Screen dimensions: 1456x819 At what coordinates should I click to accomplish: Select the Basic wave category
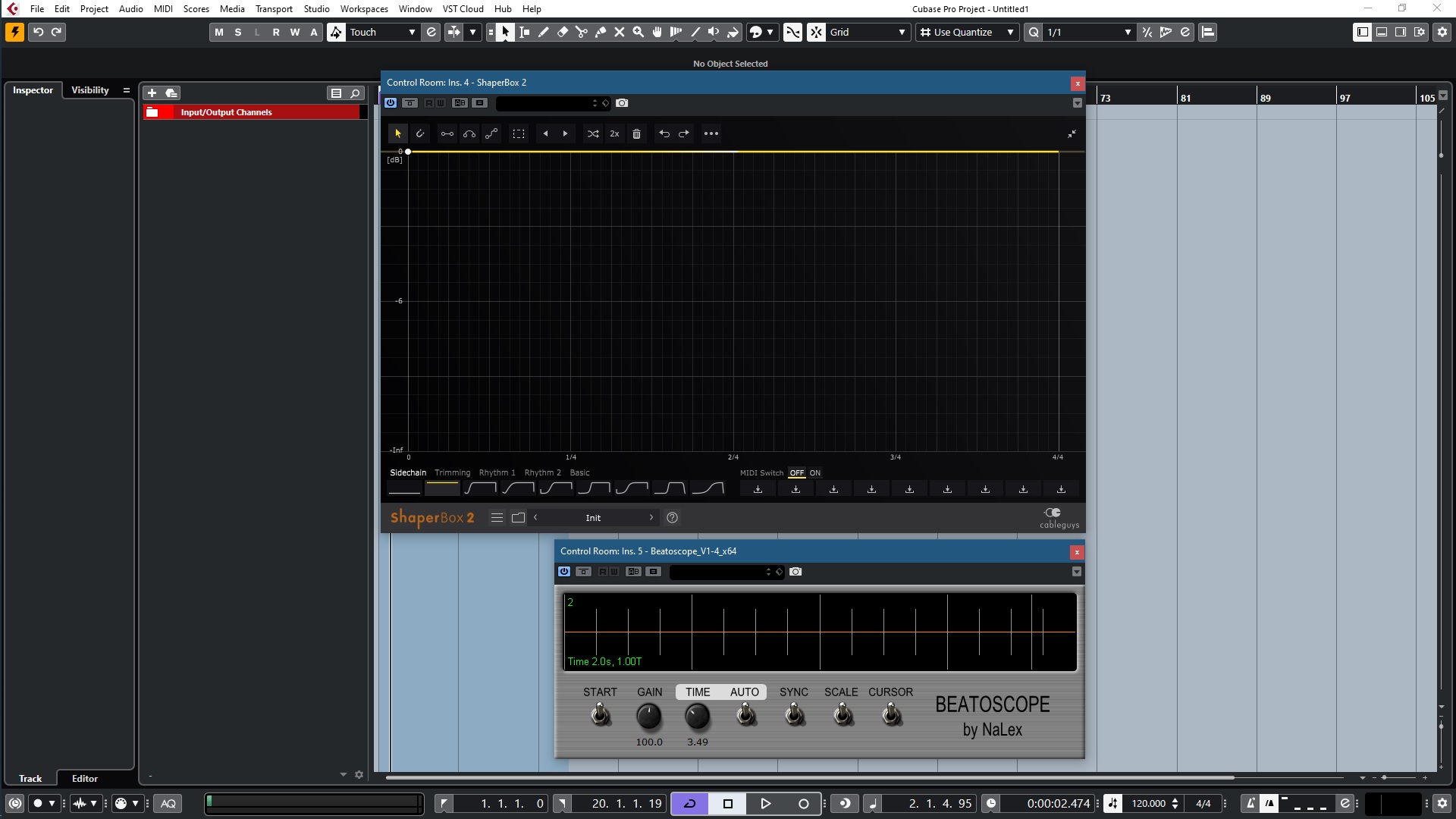(579, 472)
